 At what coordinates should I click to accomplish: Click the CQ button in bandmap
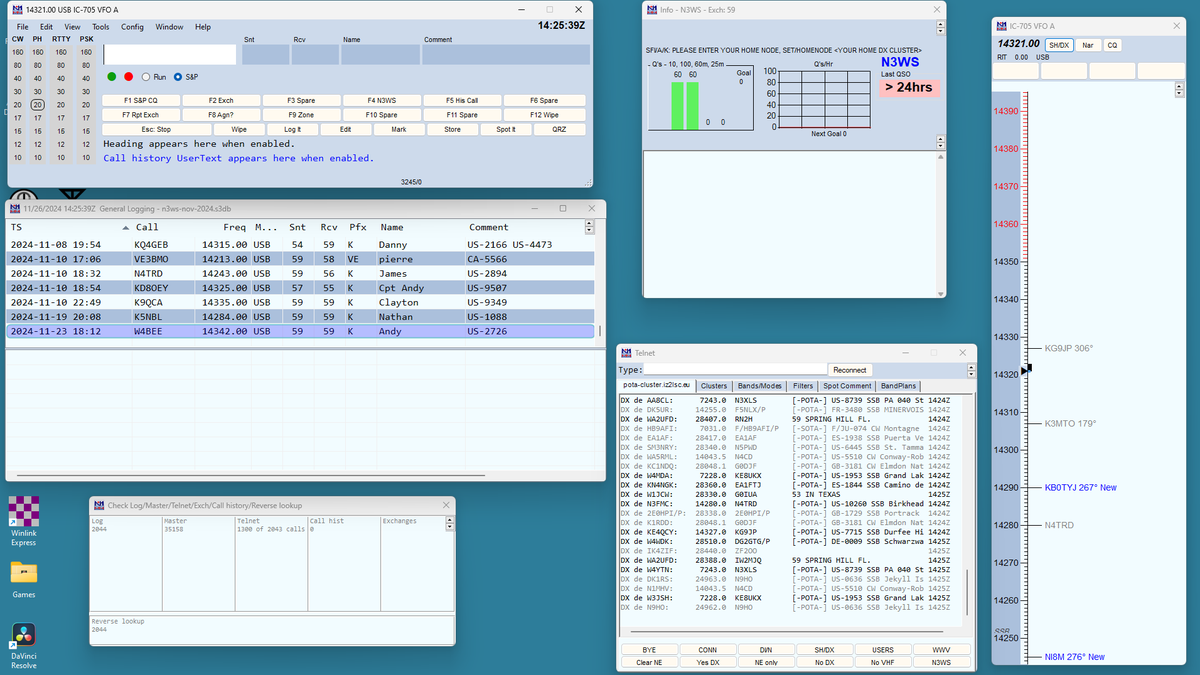[1112, 45]
